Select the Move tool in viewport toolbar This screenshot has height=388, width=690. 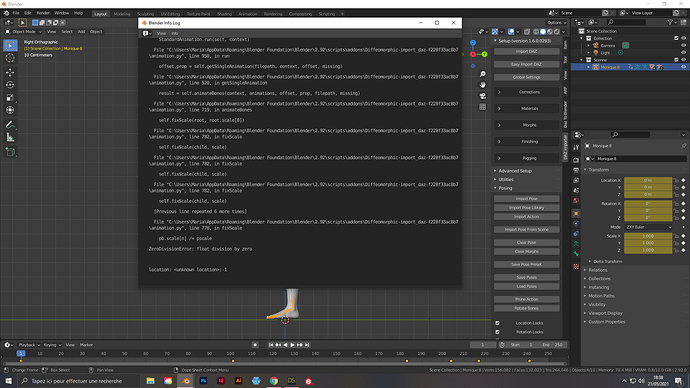point(10,72)
